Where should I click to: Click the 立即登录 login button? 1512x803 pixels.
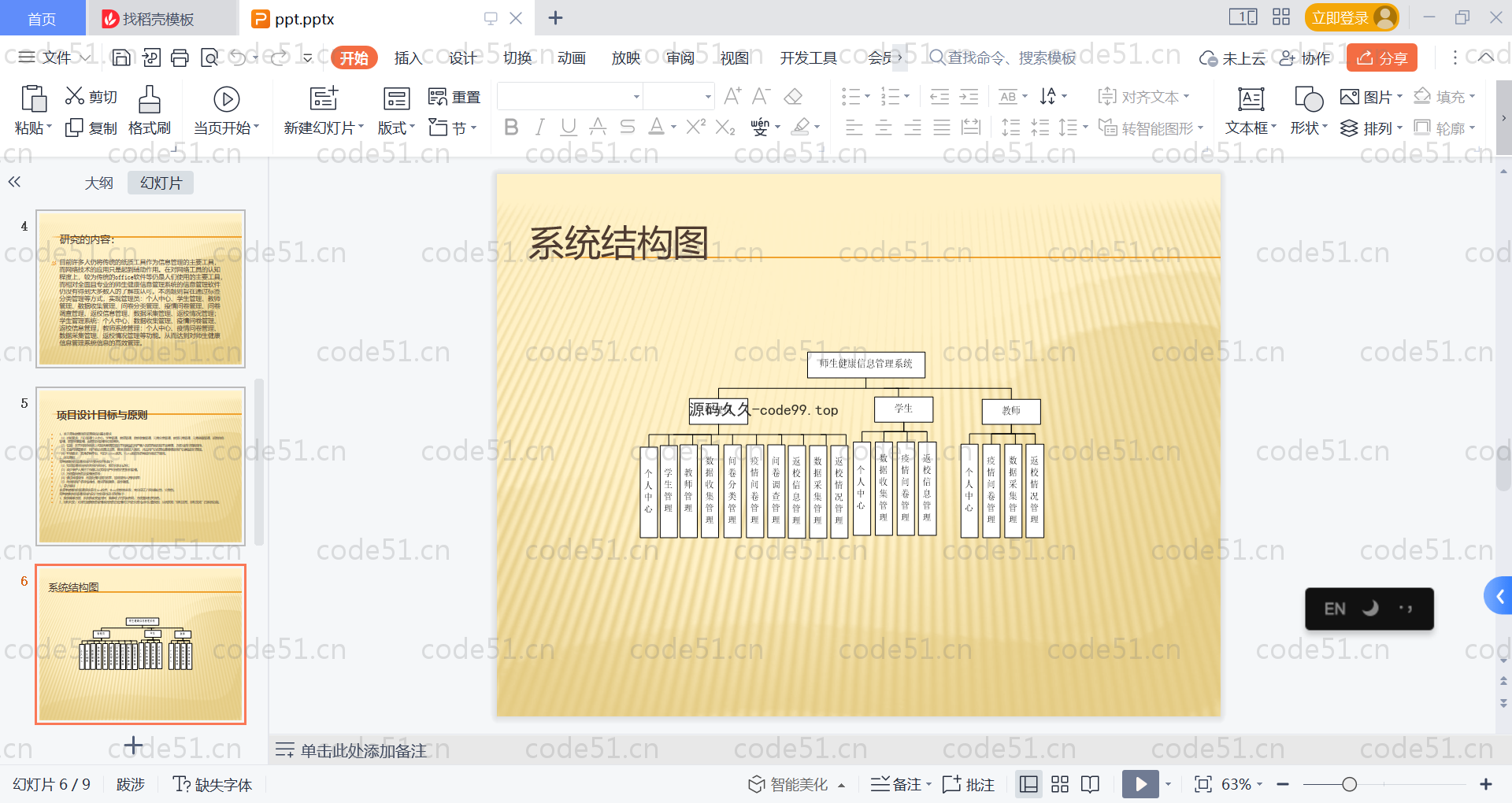point(1351,17)
